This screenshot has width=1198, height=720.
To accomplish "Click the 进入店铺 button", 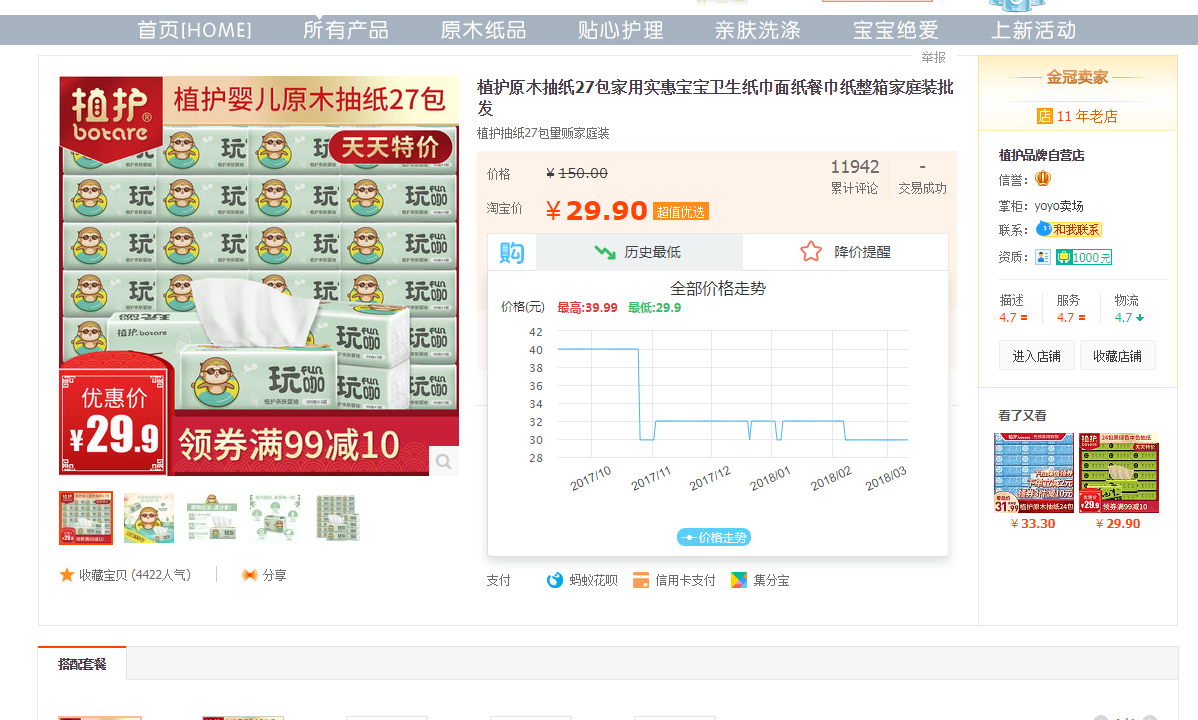I will (1036, 355).
